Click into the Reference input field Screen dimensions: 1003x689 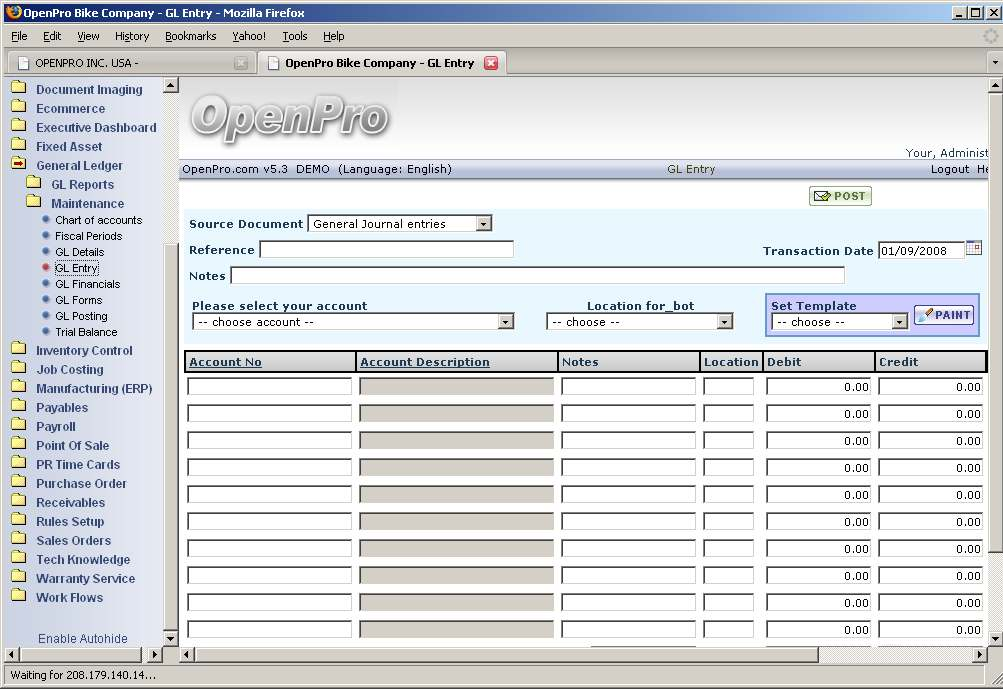(386, 250)
